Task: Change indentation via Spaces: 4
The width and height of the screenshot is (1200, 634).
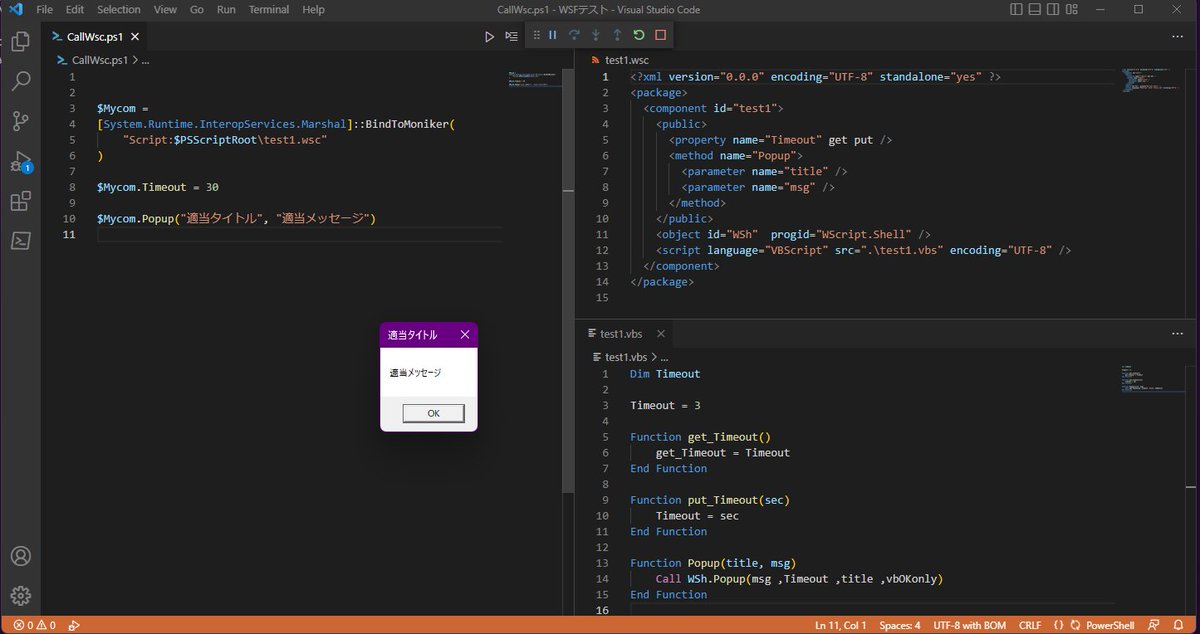Action: click(x=902, y=625)
